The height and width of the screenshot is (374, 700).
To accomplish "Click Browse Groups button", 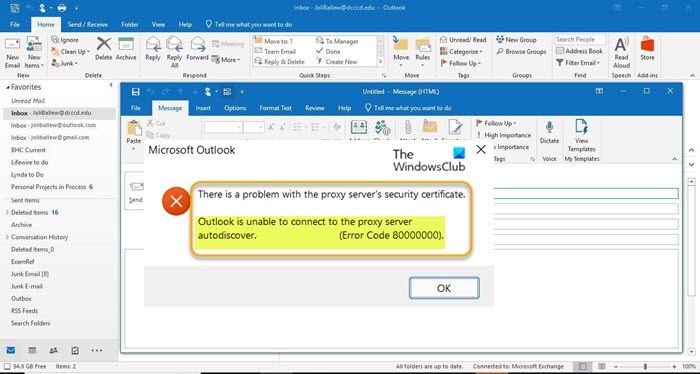I will 521,51.
